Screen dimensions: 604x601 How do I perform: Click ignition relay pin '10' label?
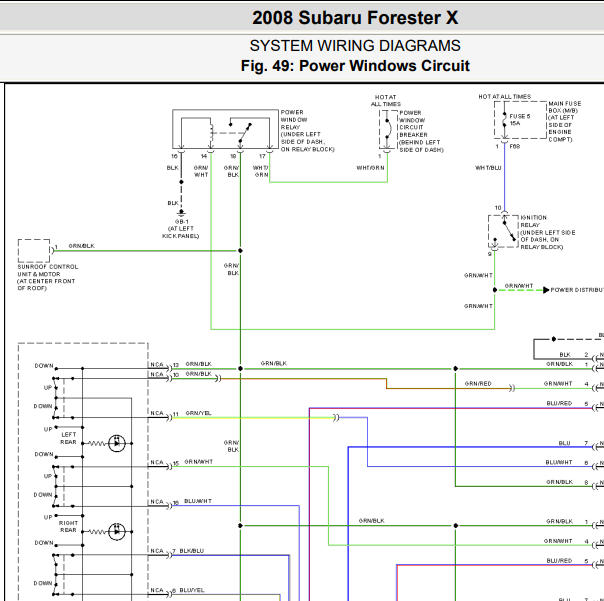point(498,208)
